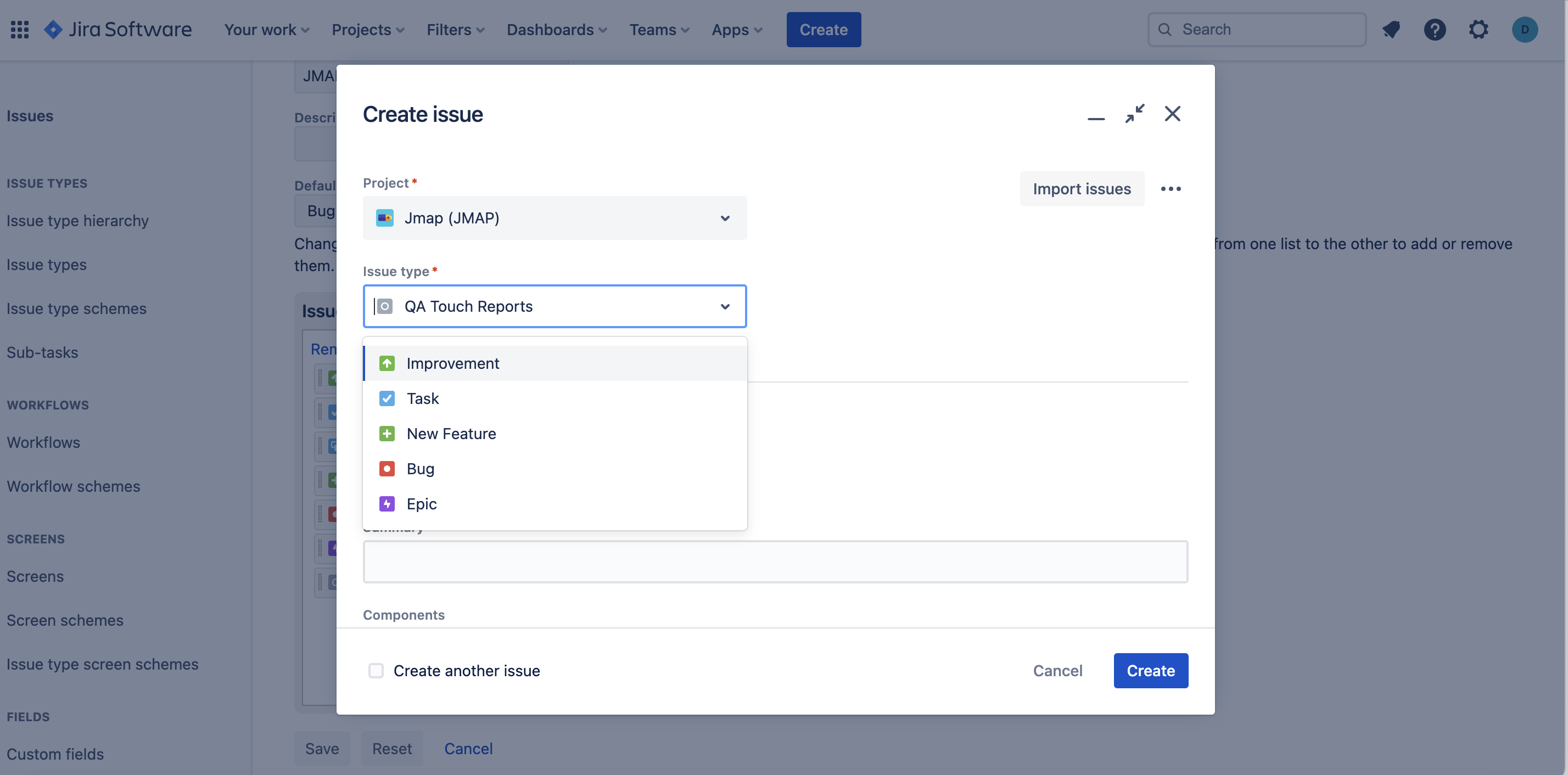Open Screens in sidebar
The width and height of the screenshot is (1568, 775).
(x=35, y=576)
